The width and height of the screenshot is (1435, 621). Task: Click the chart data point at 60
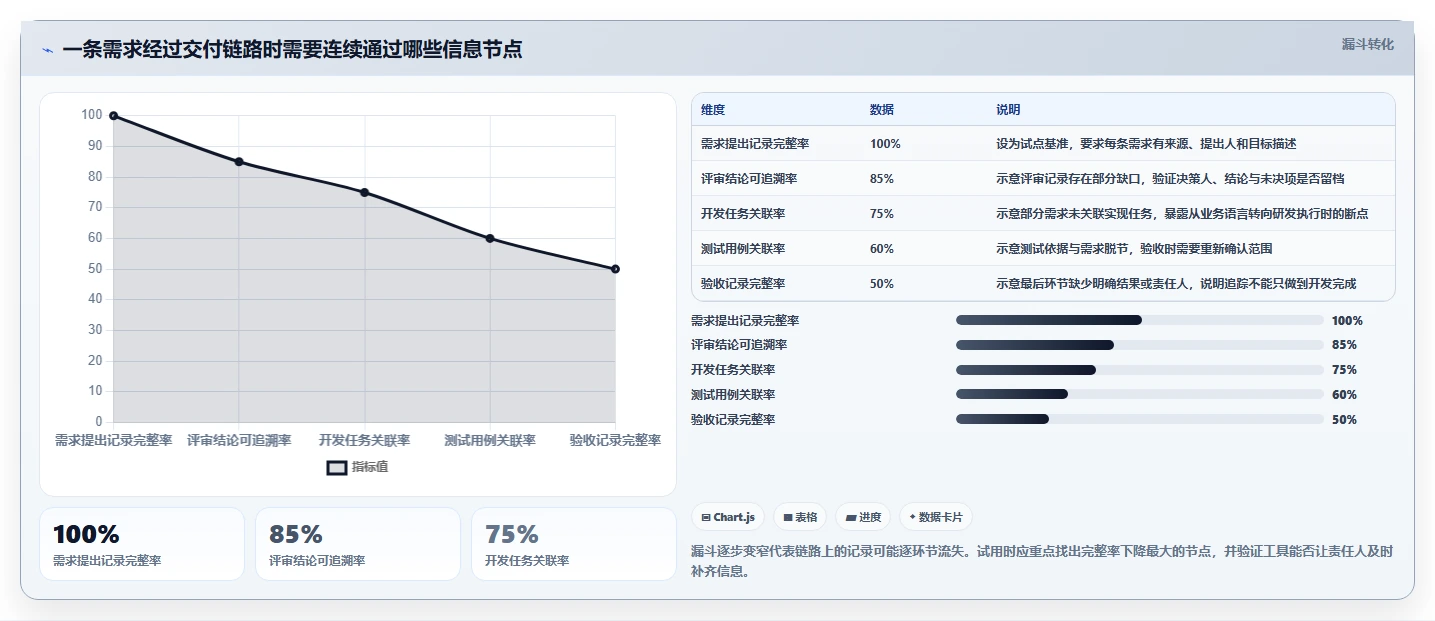pyautogui.click(x=490, y=238)
